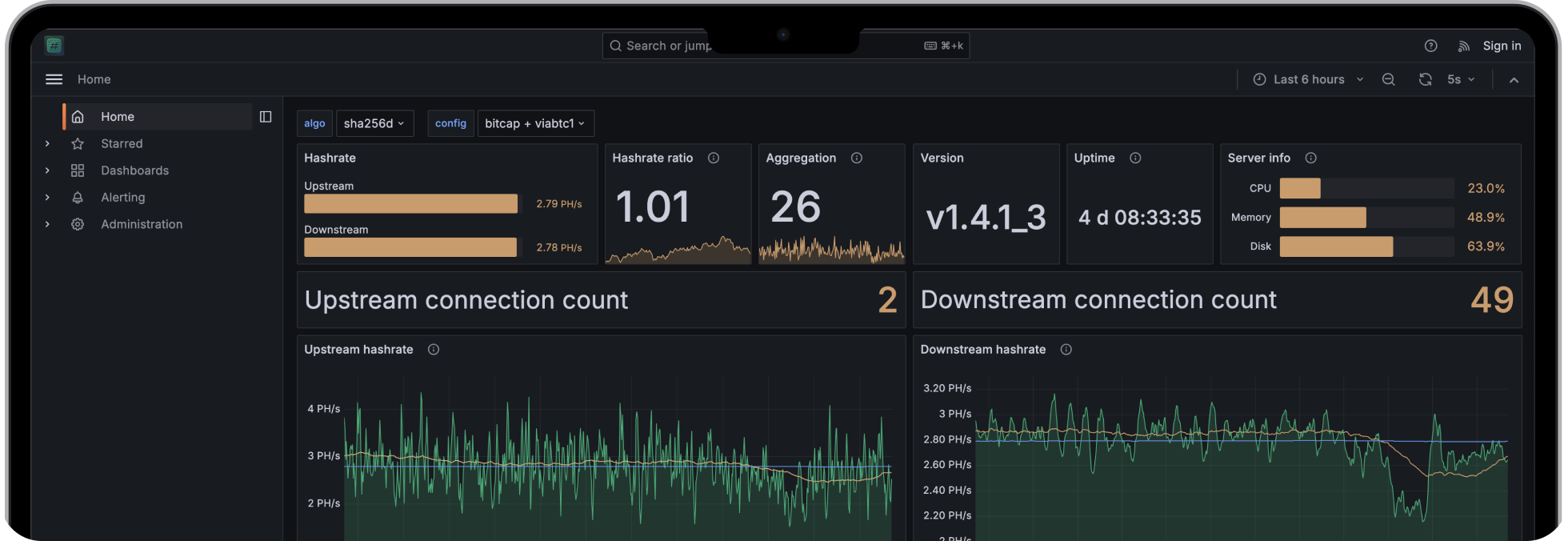Refresh the dashboard with refresh icon
This screenshot has height=541, width=1568.
tap(1425, 79)
